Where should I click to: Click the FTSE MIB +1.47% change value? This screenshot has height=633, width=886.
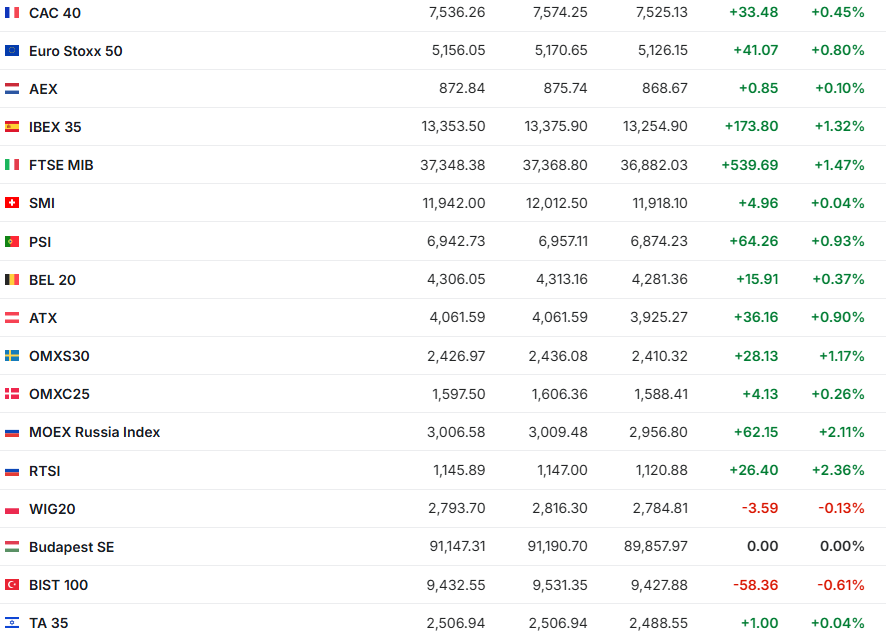tap(839, 165)
